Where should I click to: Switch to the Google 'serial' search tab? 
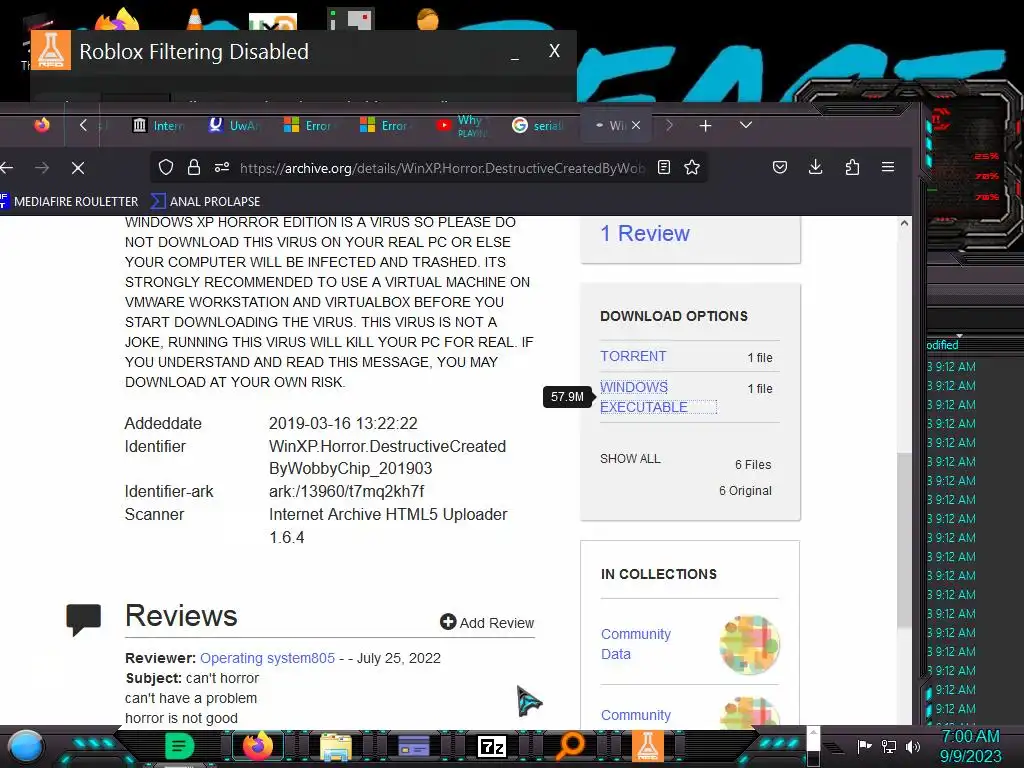[x=537, y=125]
